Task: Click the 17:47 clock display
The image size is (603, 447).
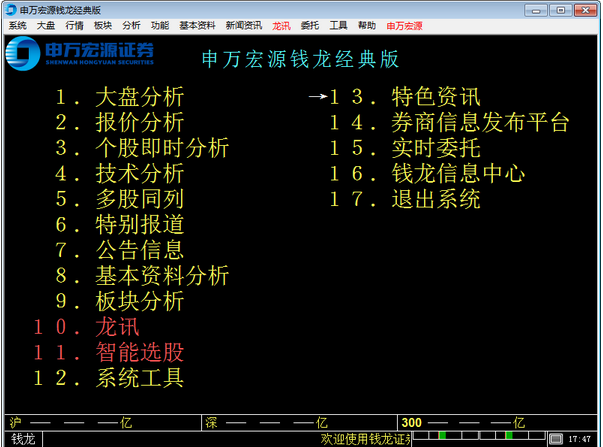Action: tap(580, 439)
